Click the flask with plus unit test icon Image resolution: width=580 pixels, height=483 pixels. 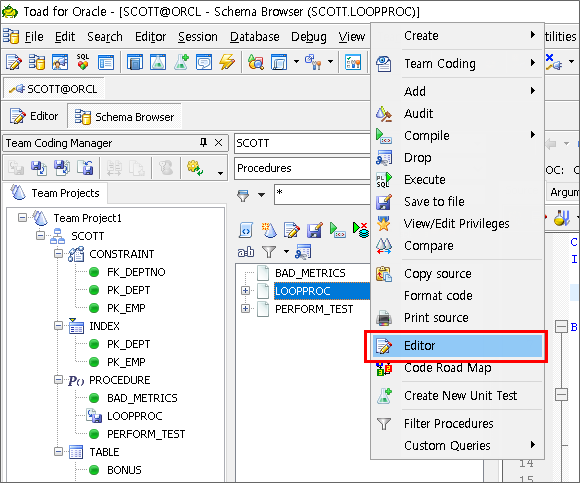pyautogui.click(x=181, y=62)
